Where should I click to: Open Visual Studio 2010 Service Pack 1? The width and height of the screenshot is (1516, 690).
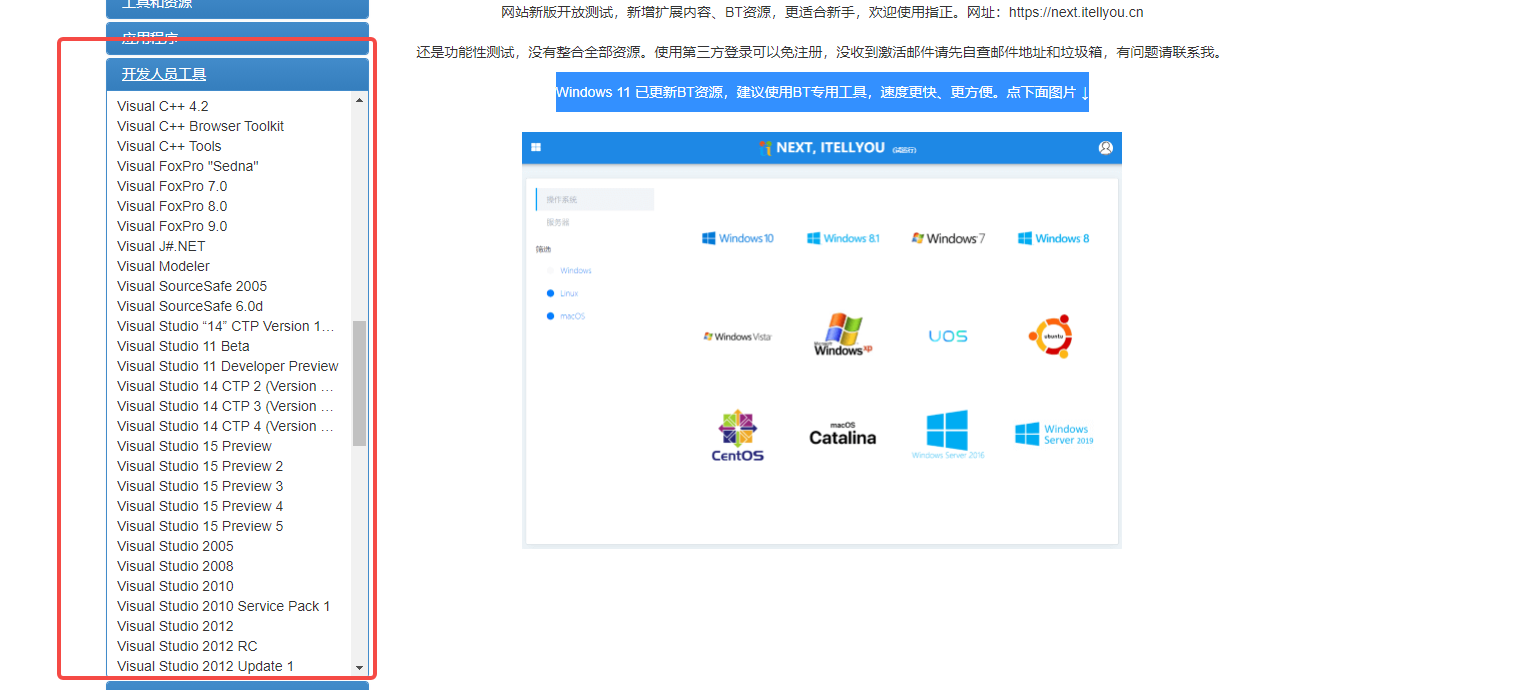(x=223, y=606)
